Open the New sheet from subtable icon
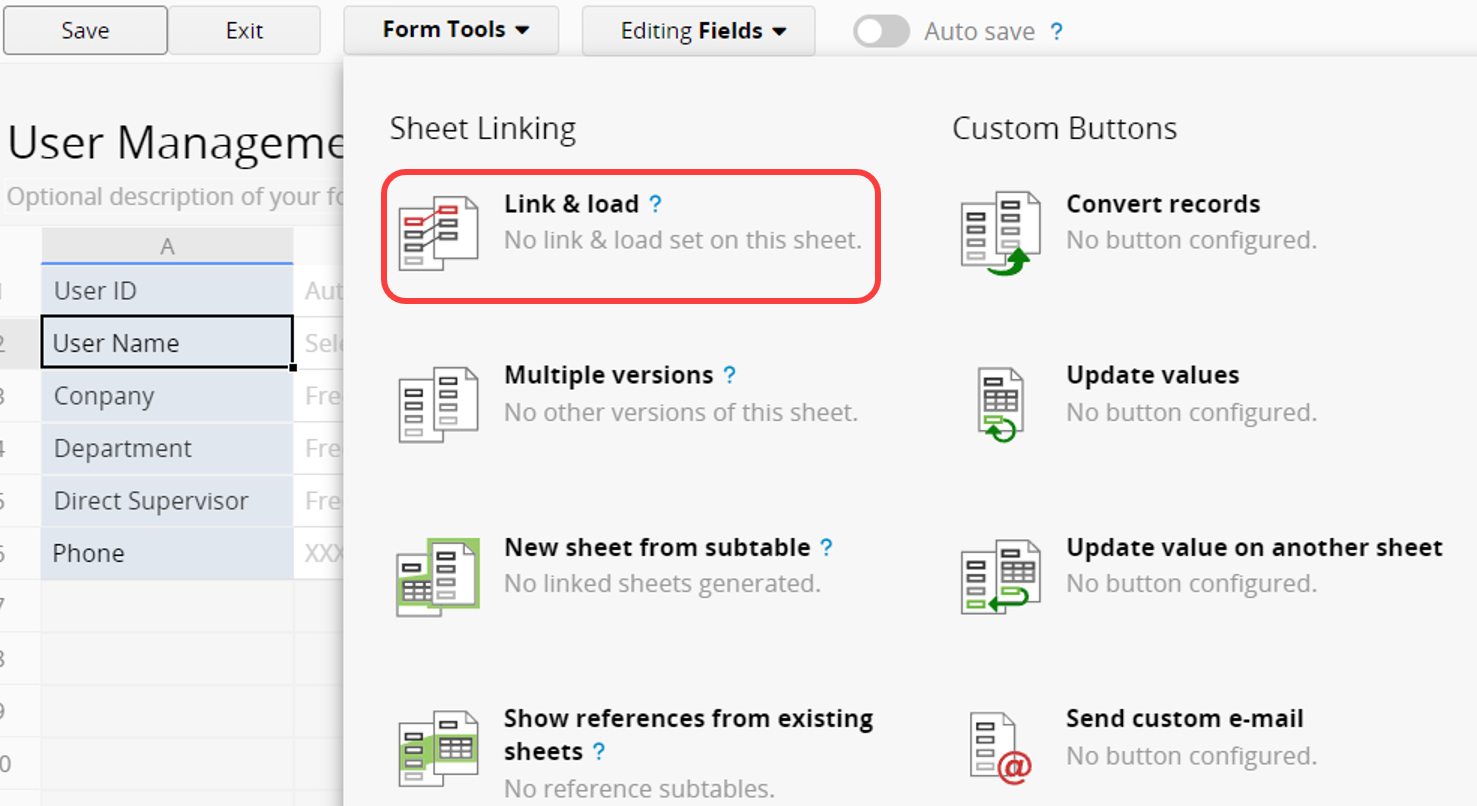Viewport: 1477px width, 806px height. coord(438,577)
